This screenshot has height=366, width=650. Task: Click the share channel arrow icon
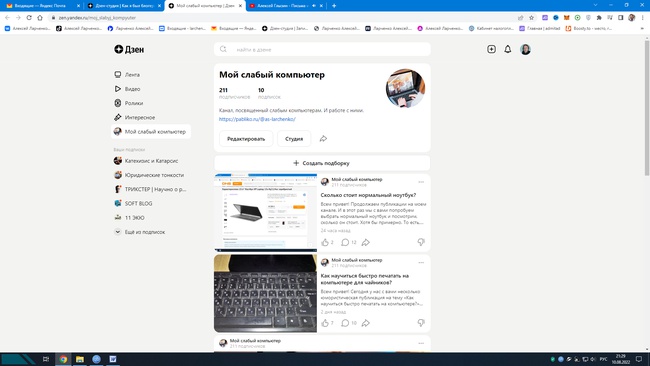tap(323, 138)
